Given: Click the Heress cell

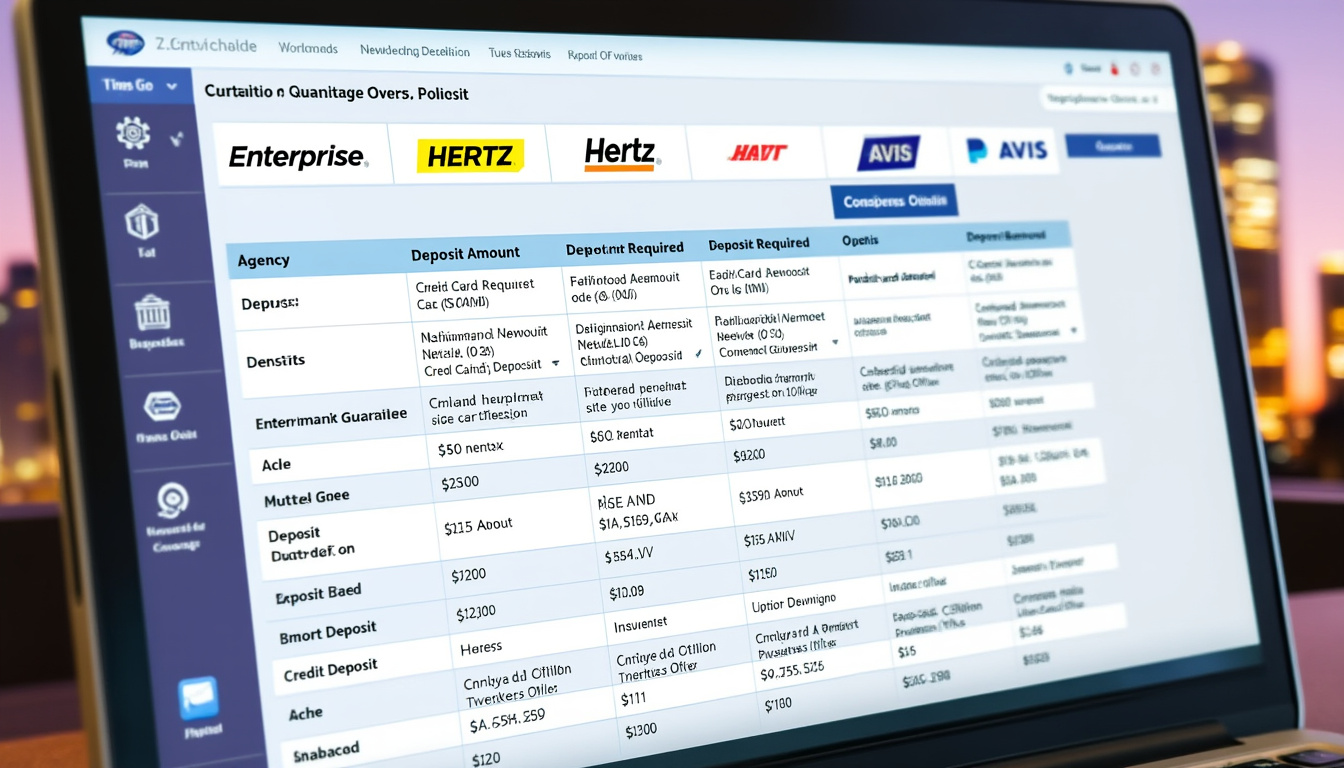Looking at the screenshot, I should coord(481,648).
